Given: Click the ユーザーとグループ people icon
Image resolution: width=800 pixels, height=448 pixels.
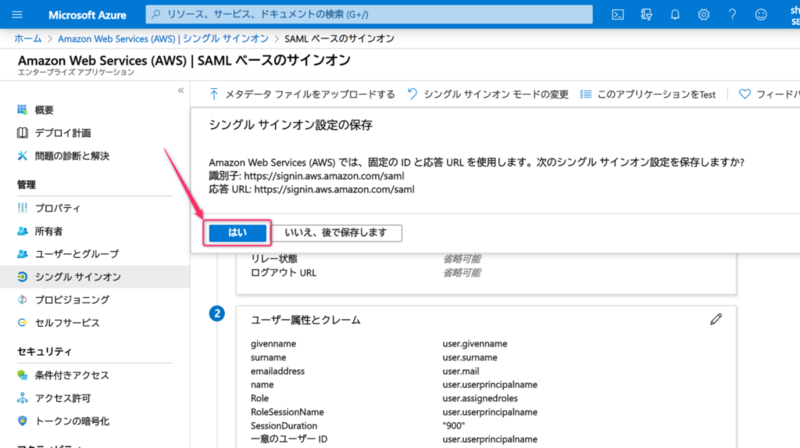Looking at the screenshot, I should pyautogui.click(x=22, y=254).
